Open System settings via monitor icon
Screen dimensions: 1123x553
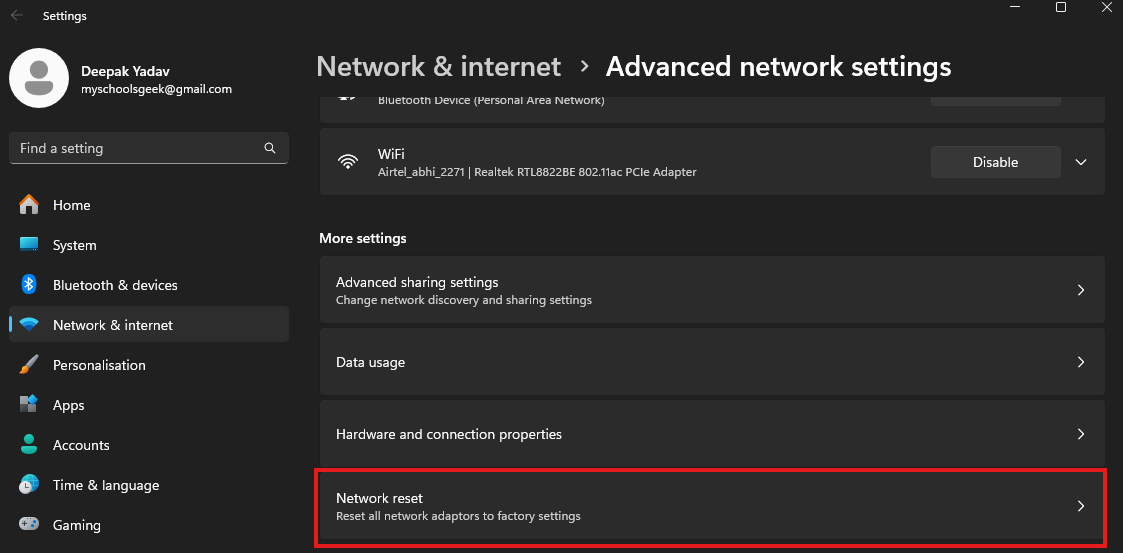tap(29, 245)
